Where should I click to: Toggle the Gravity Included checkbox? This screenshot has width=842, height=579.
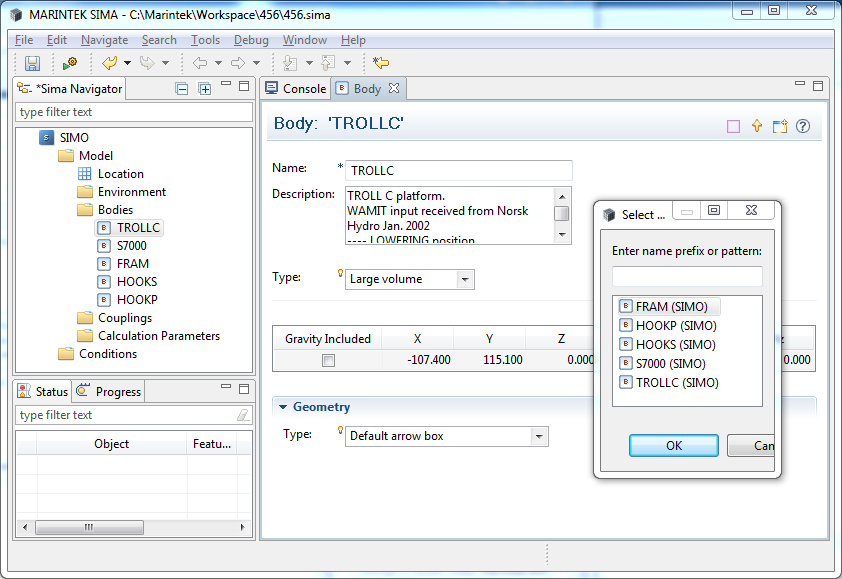[328, 360]
